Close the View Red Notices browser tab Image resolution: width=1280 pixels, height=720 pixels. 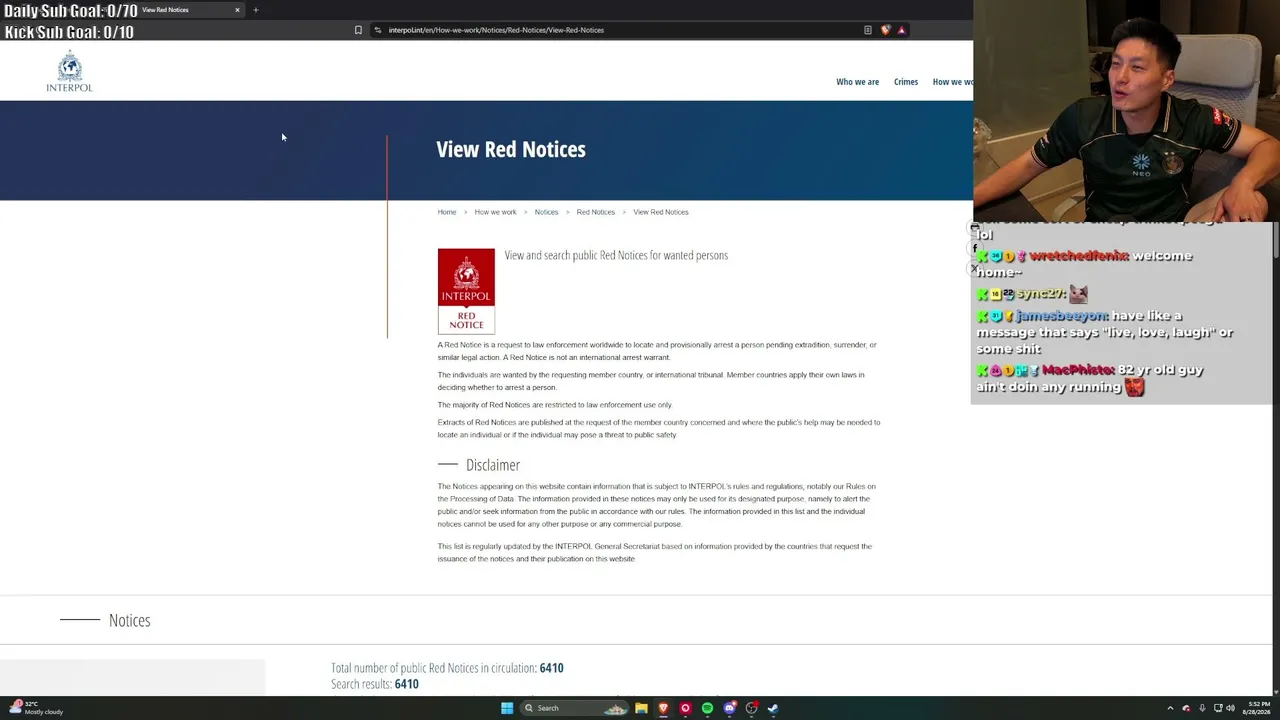tap(237, 10)
